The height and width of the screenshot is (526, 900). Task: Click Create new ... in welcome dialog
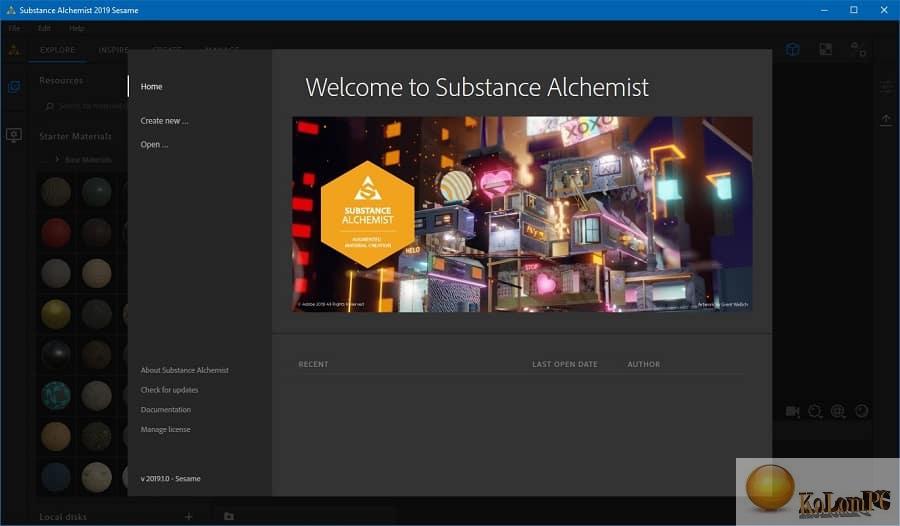click(164, 121)
